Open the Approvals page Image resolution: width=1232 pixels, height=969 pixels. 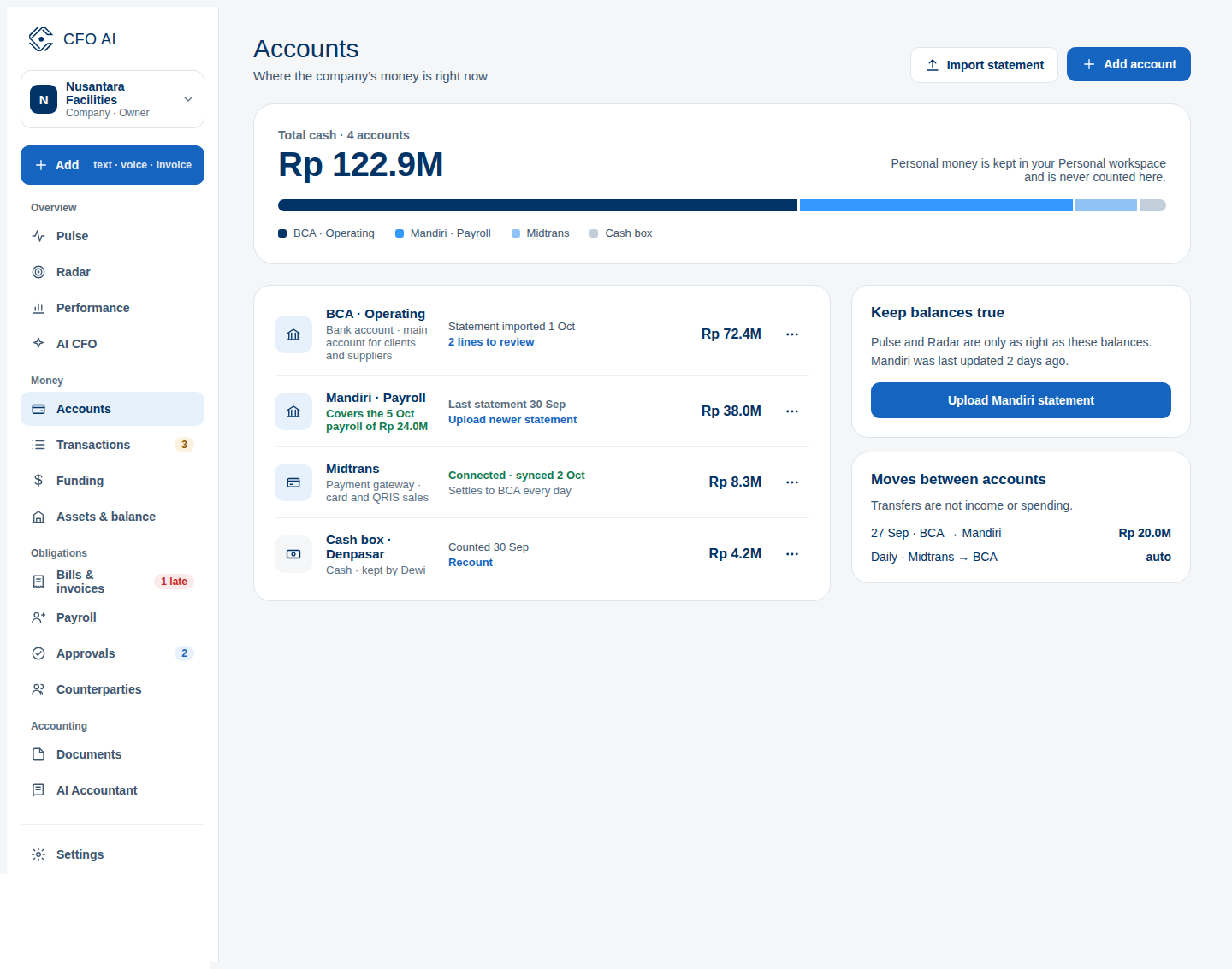tap(112, 653)
